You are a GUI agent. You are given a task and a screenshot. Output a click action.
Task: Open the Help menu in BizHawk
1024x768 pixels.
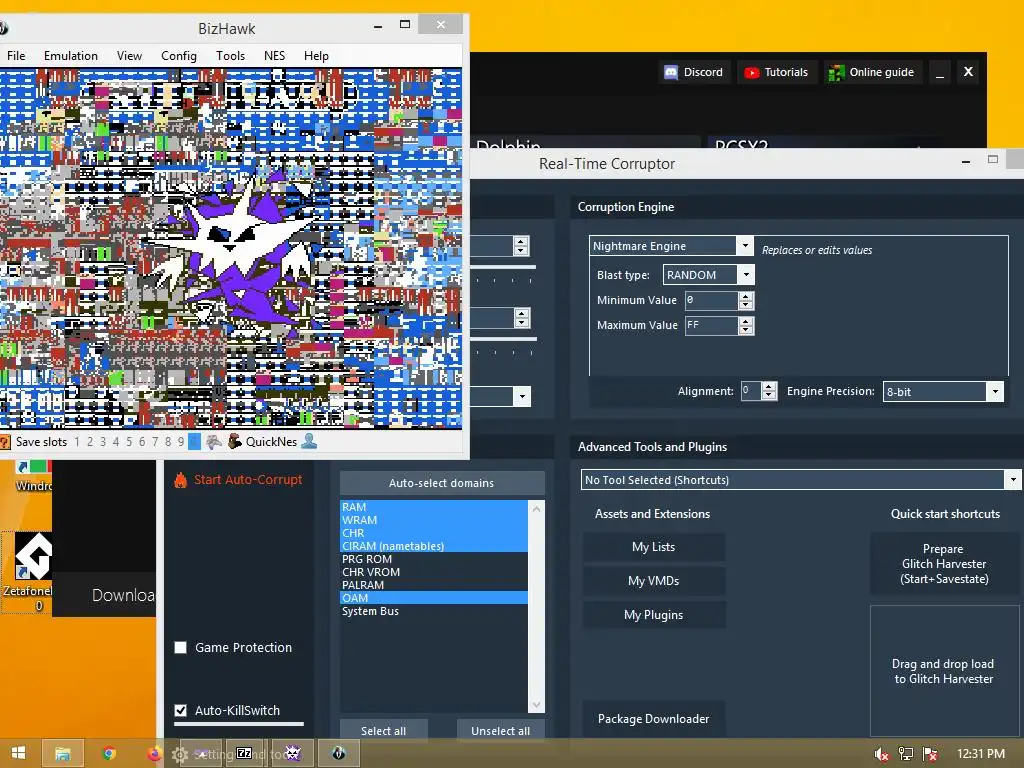(316, 56)
